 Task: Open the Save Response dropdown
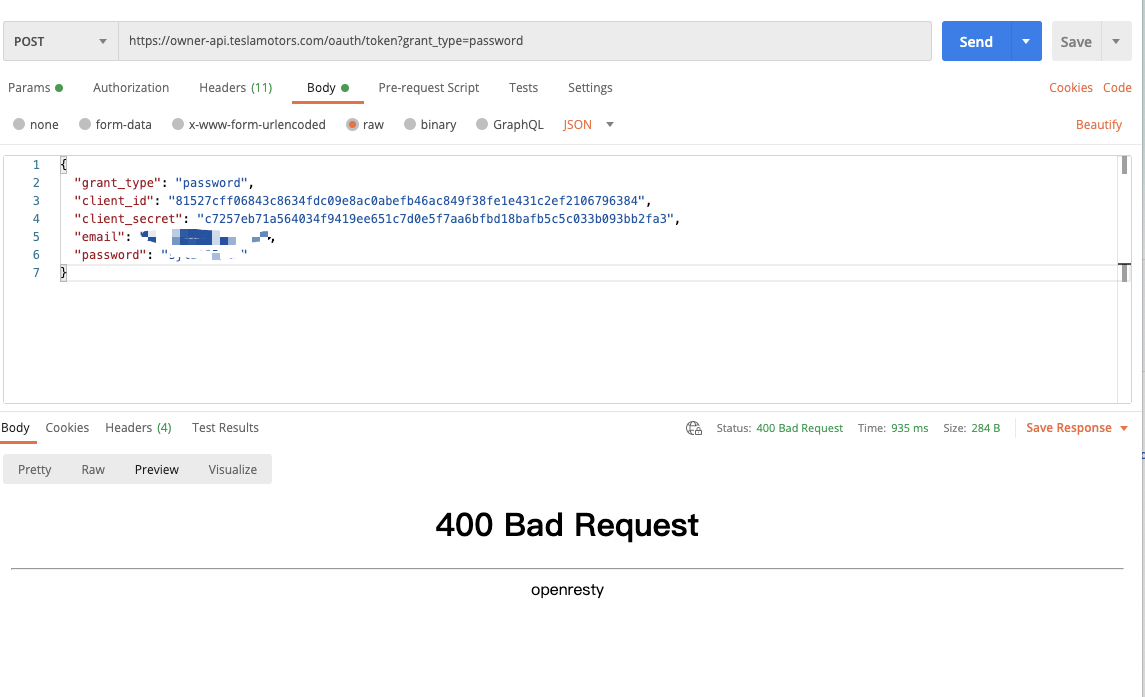(x=1075, y=427)
